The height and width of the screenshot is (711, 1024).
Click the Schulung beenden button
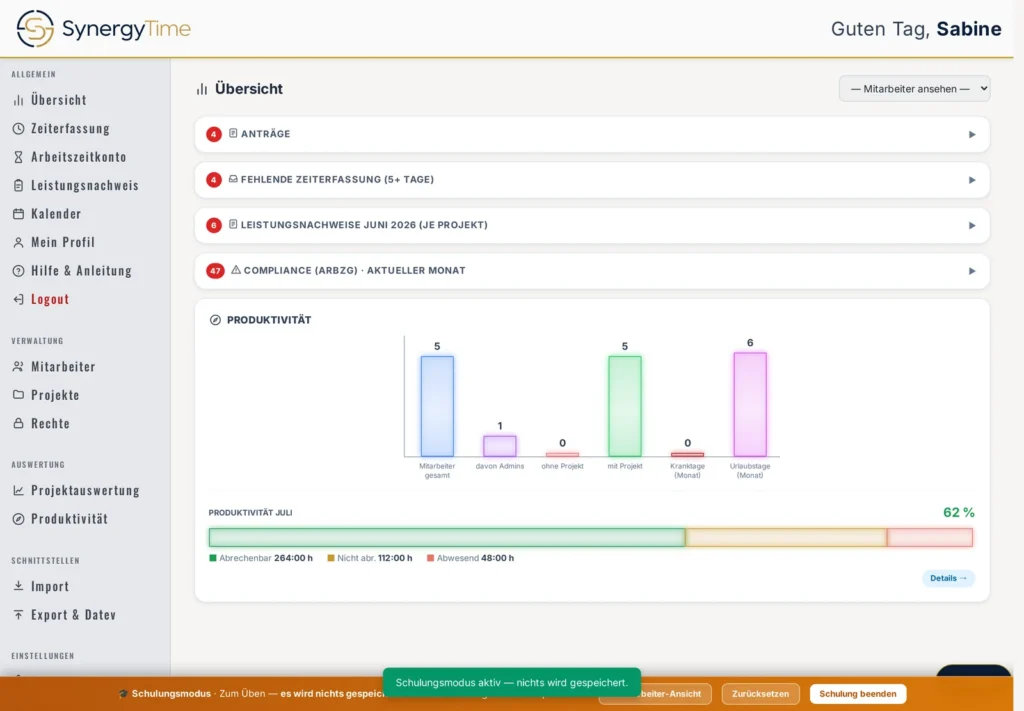point(857,693)
